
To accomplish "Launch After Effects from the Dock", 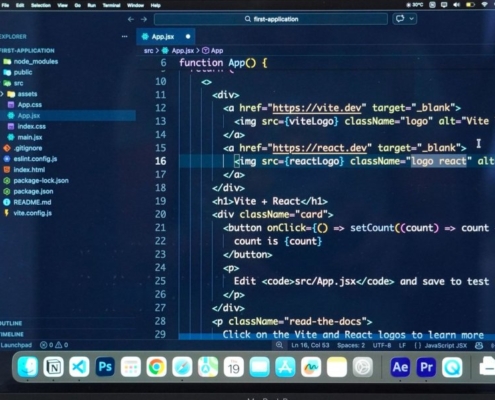I will (x=400, y=367).
